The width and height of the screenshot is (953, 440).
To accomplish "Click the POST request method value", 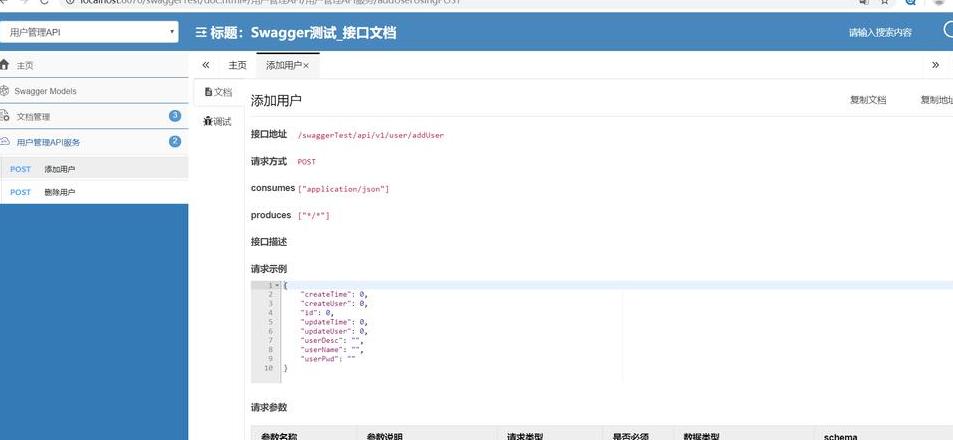I will coord(306,162).
